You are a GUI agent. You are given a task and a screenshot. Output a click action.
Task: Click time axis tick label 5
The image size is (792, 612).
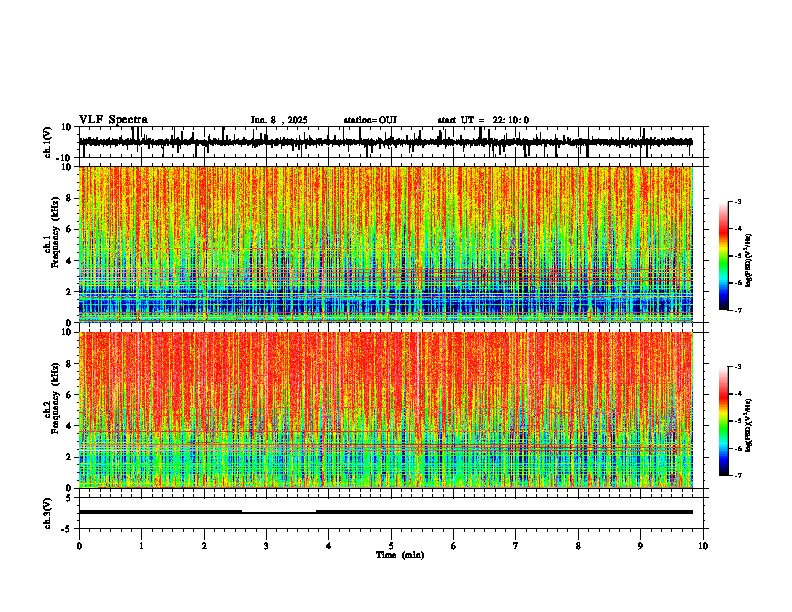pyautogui.click(x=391, y=545)
